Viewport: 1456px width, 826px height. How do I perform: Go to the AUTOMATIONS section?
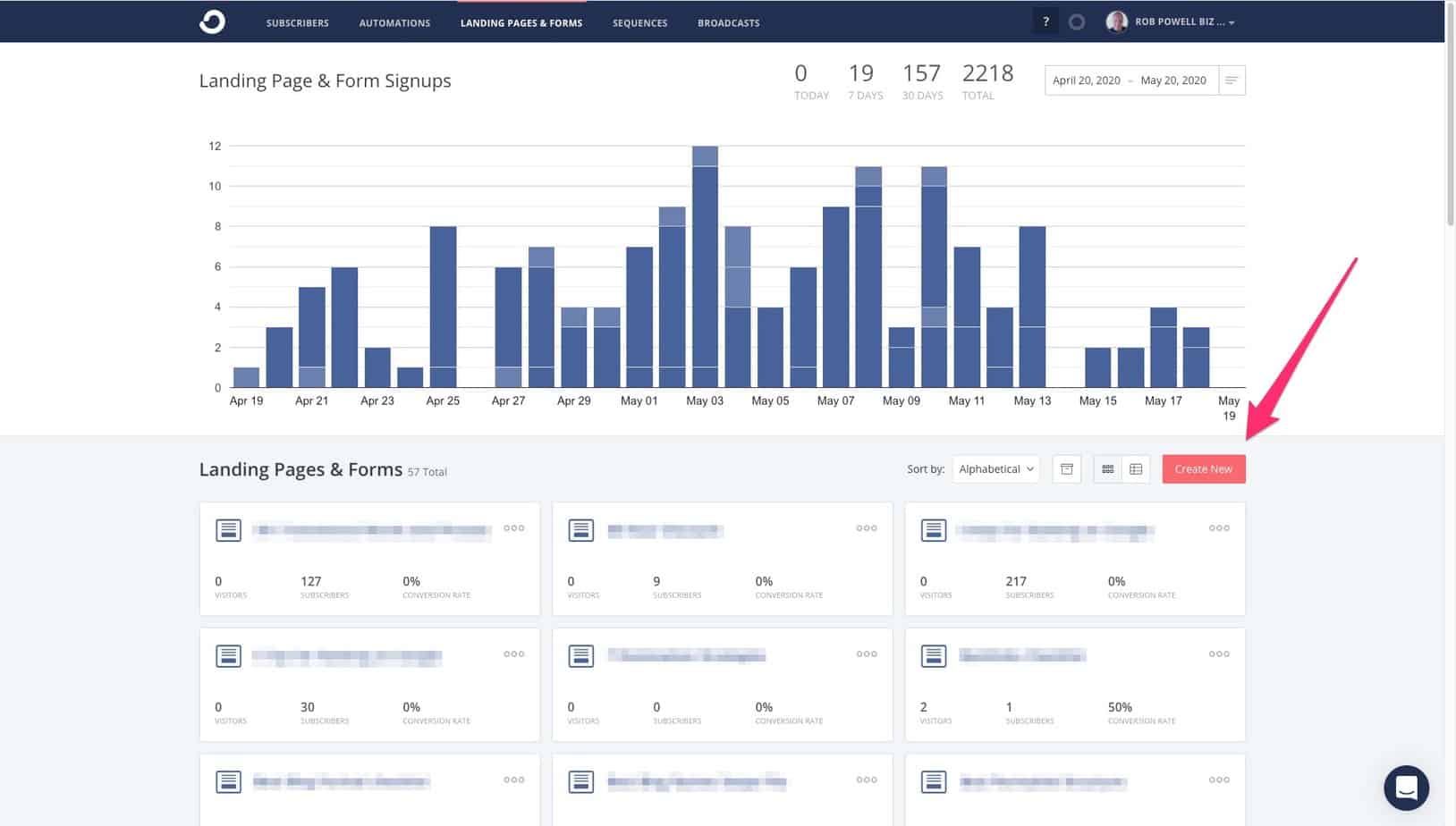pos(394,23)
